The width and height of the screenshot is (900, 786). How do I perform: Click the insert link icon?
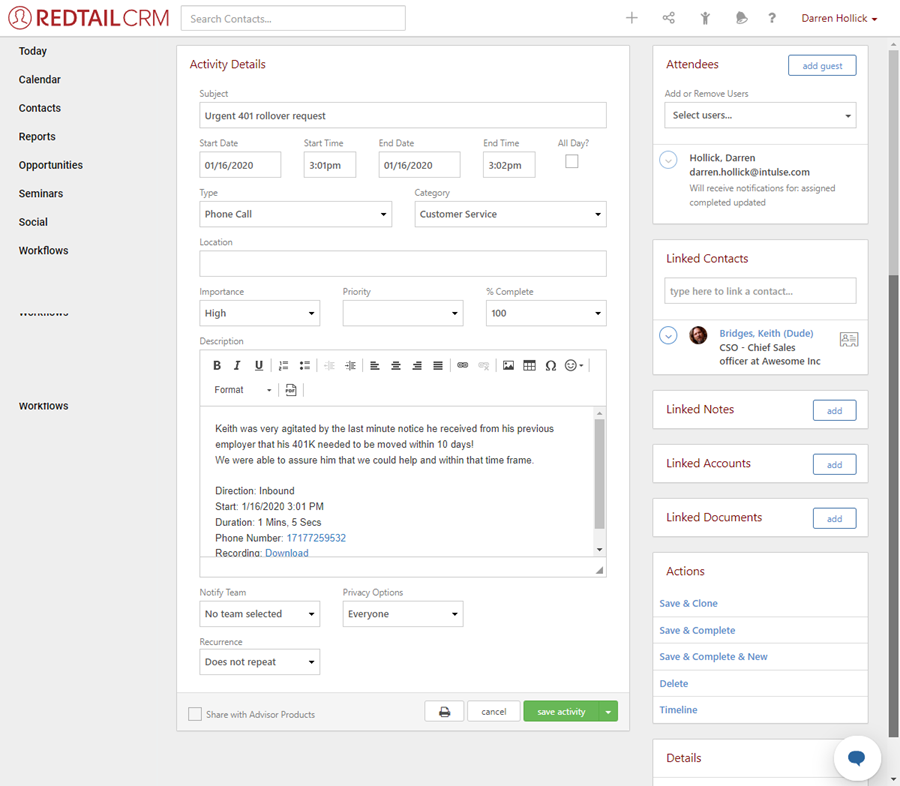tap(463, 366)
